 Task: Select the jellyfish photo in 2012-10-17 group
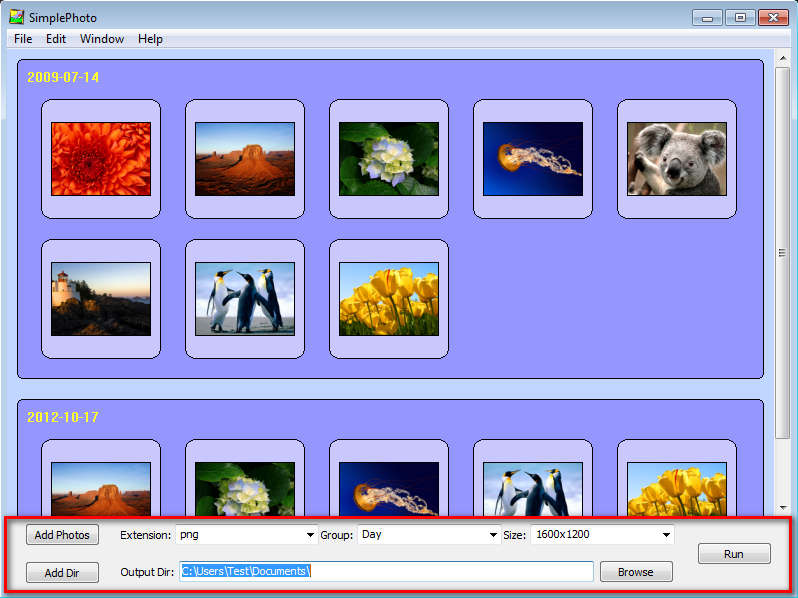coord(389,489)
